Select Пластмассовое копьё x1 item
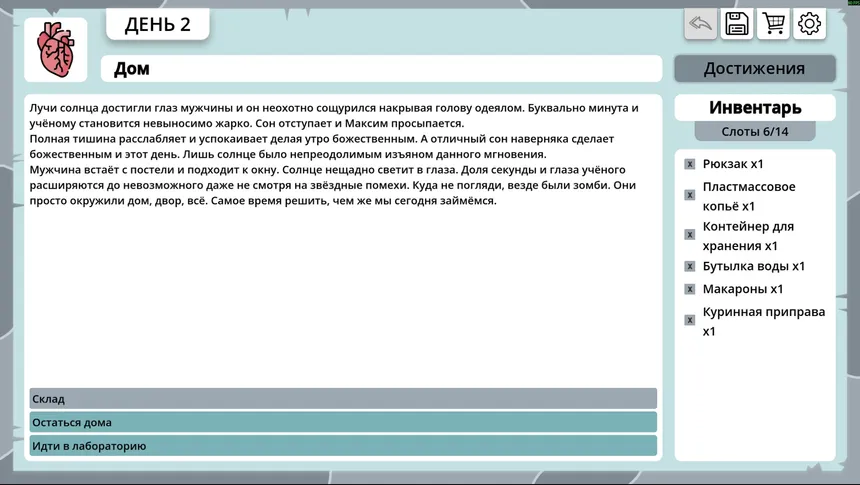 [749, 196]
